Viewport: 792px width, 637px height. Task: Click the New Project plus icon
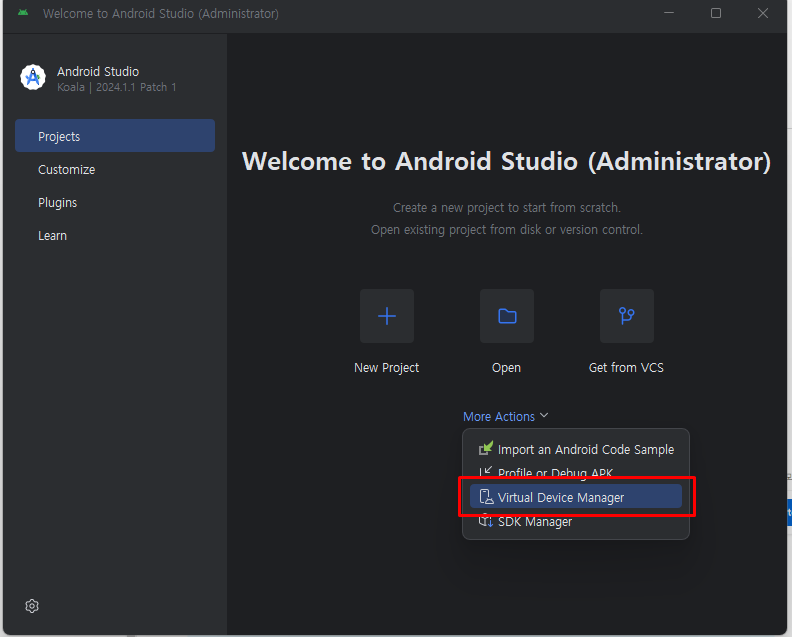(x=387, y=316)
